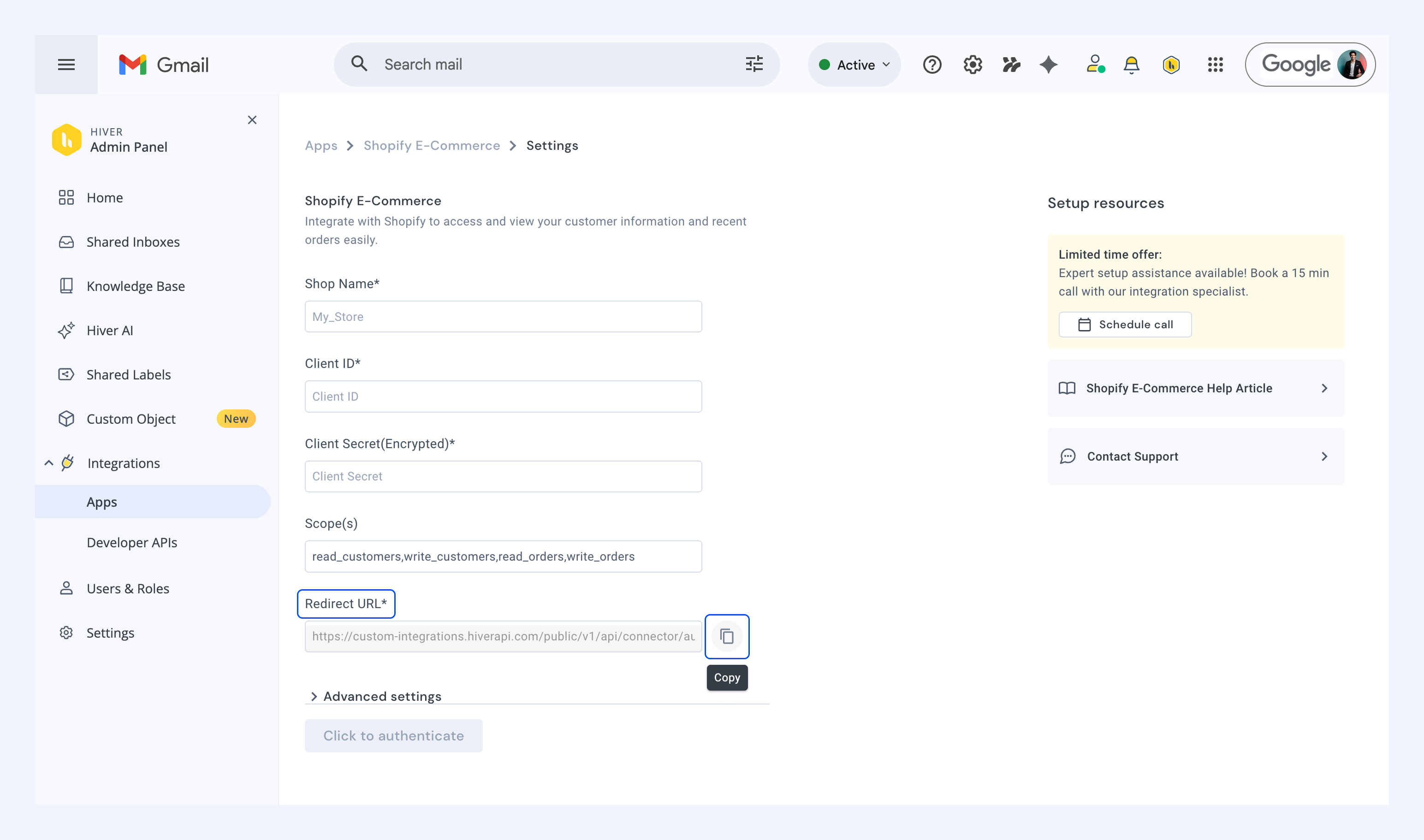
Task: Open Knowledge Base in the sidebar
Action: 136,286
